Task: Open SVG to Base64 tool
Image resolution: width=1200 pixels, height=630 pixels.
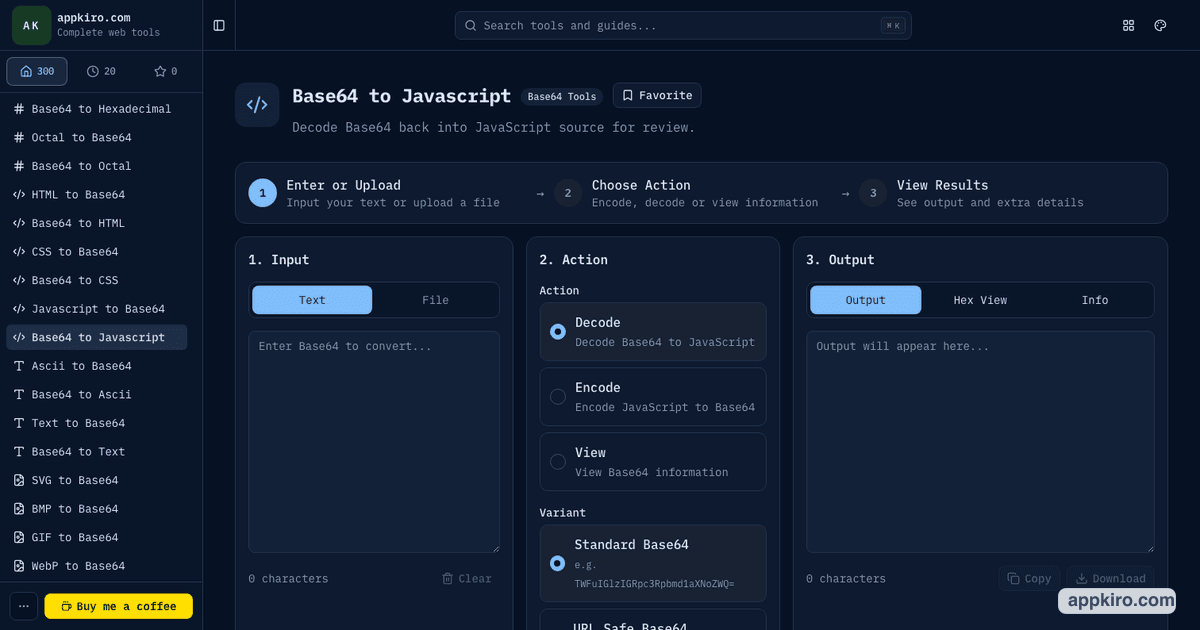Action: coord(97,480)
